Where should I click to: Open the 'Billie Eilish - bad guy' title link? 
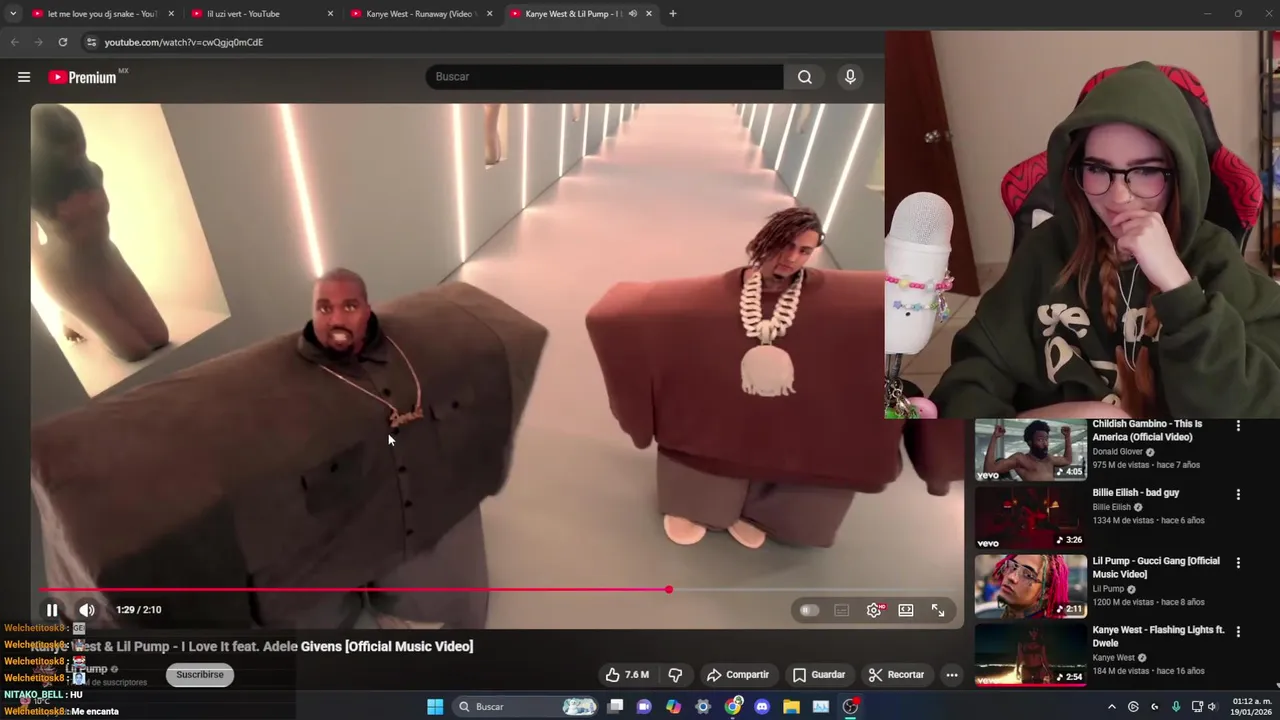1135,493
